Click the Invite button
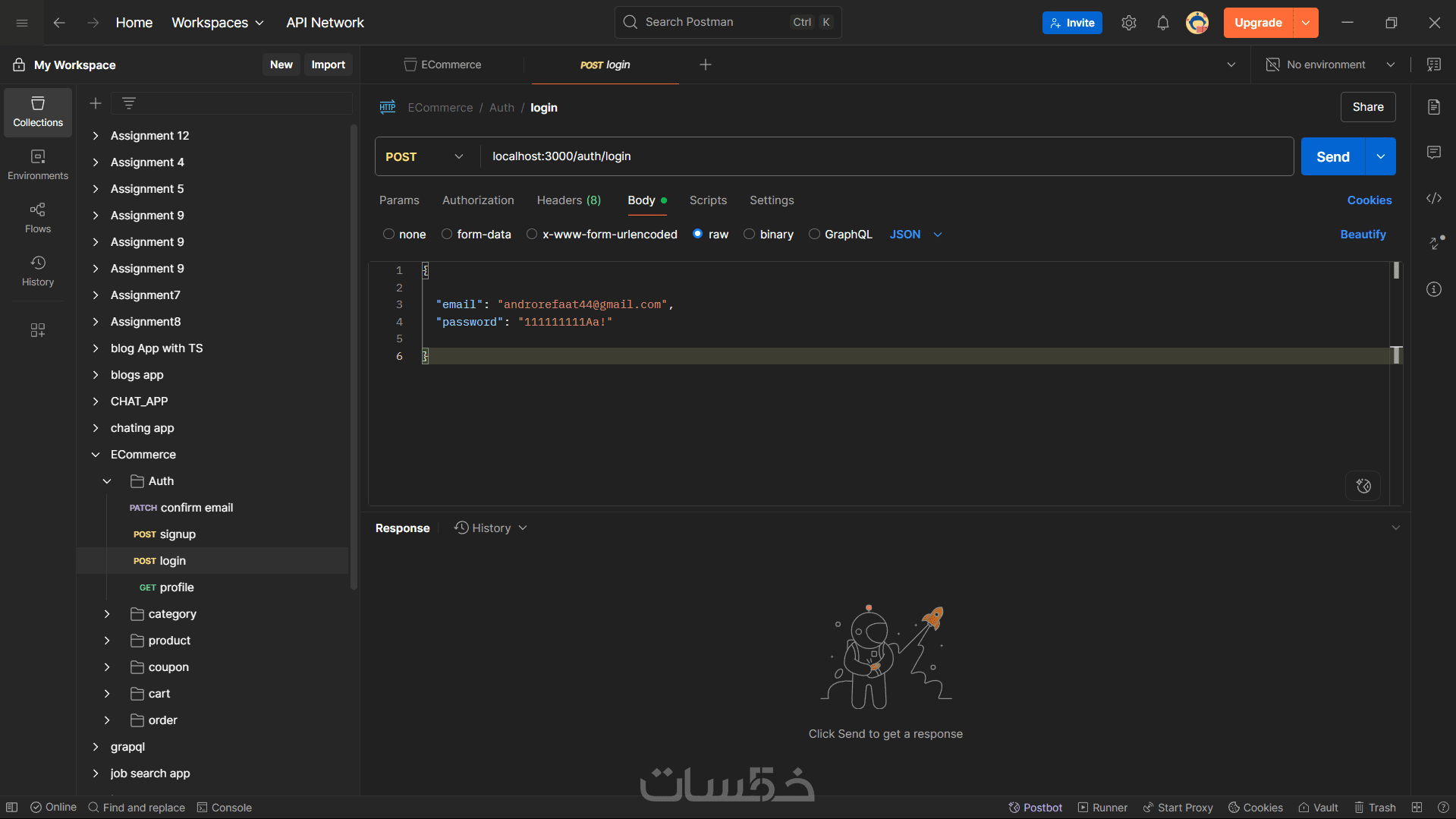 click(1072, 23)
